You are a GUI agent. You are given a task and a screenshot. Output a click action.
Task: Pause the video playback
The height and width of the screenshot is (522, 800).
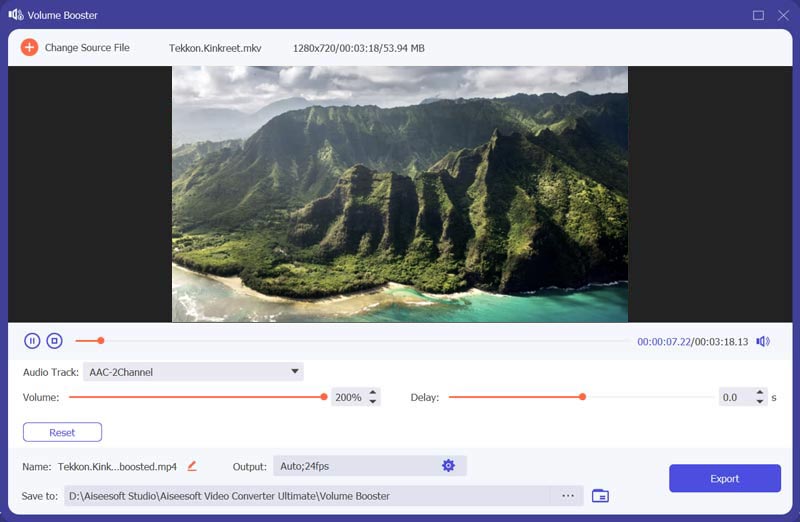[32, 341]
